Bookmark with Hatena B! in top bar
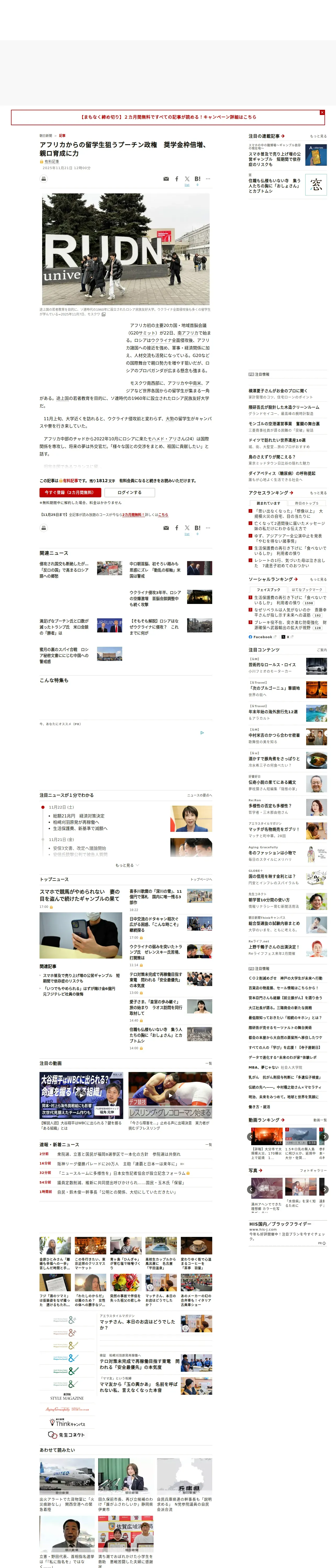 197,179
